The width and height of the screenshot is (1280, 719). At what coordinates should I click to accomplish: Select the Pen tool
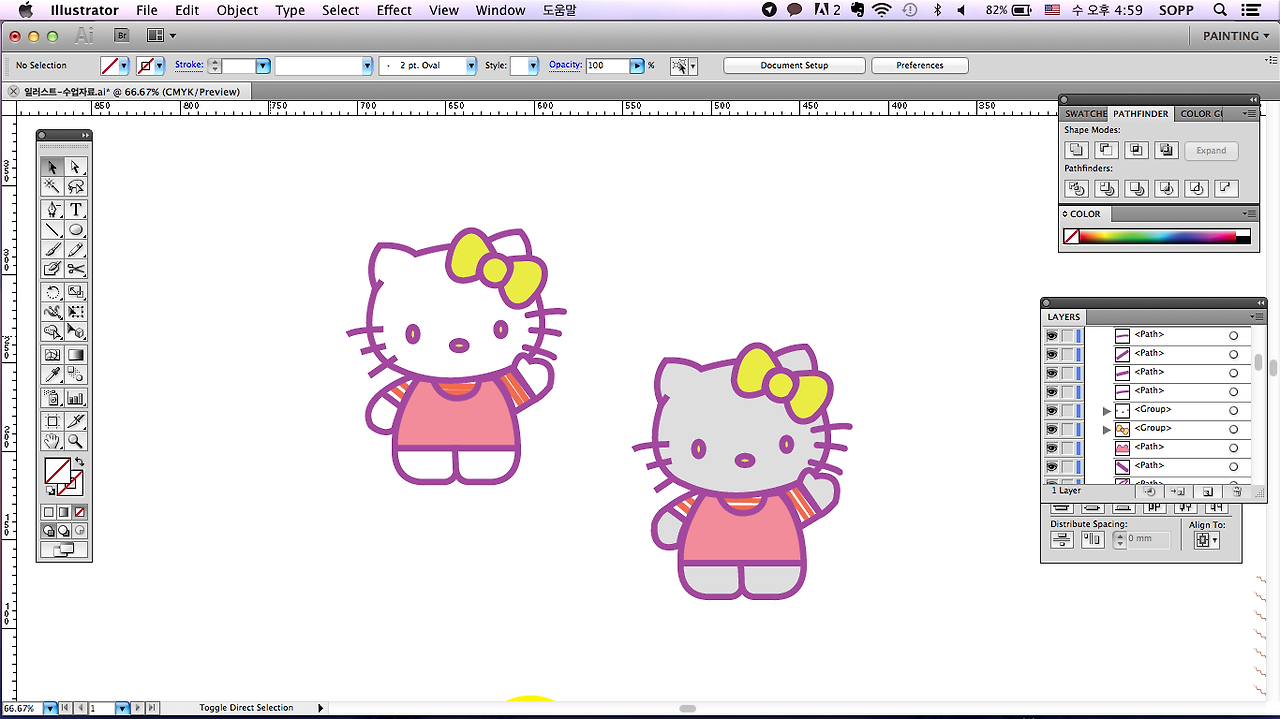tap(53, 210)
